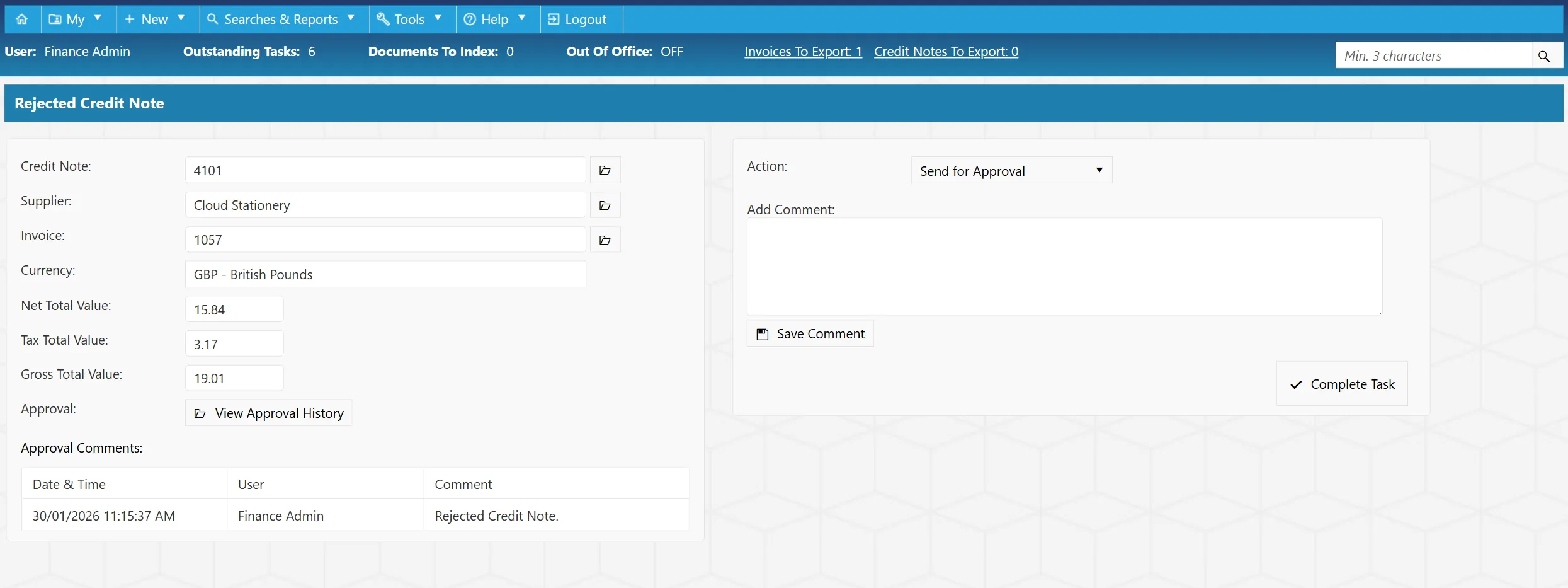Open folder icon beside Credit Note 4101

pyautogui.click(x=605, y=170)
